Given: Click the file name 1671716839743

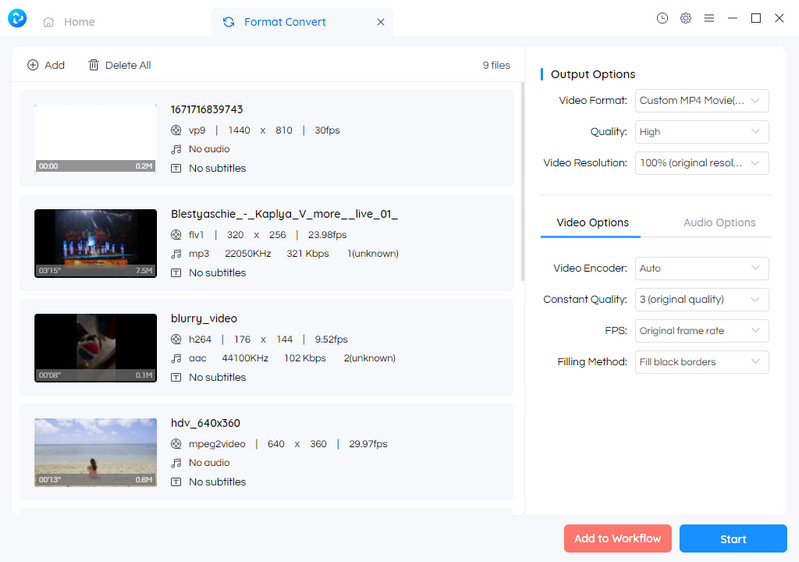Looking at the screenshot, I should pos(207,110).
